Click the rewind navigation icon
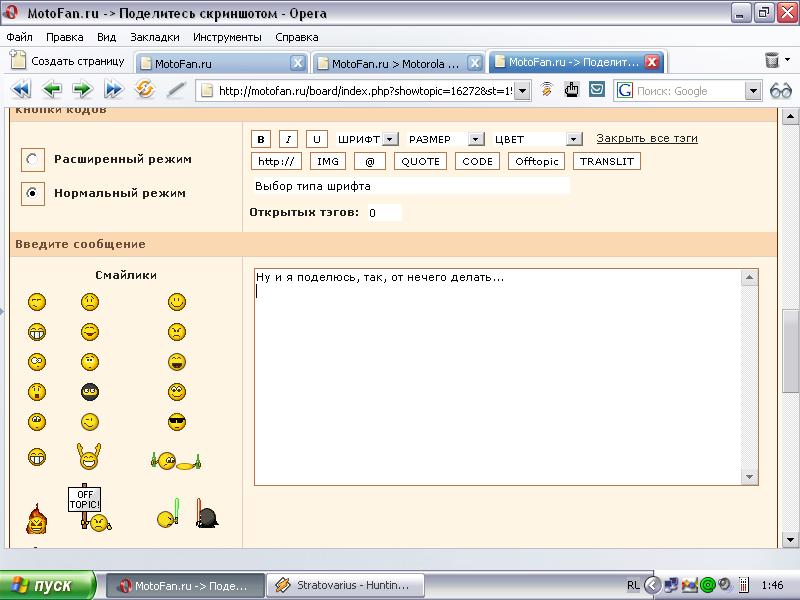The height and width of the screenshot is (600, 800). pos(20,90)
